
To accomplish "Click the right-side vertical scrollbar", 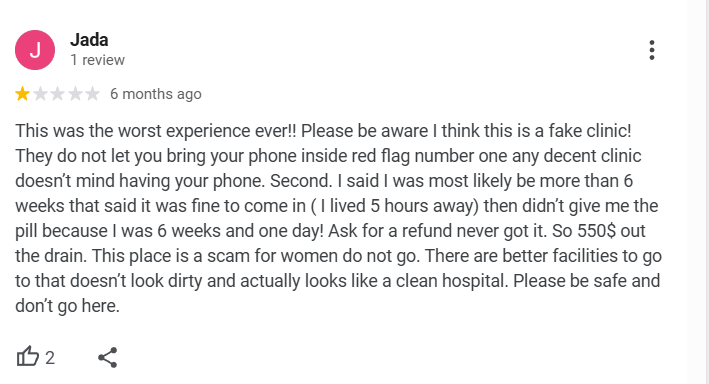I will tap(698, 192).
